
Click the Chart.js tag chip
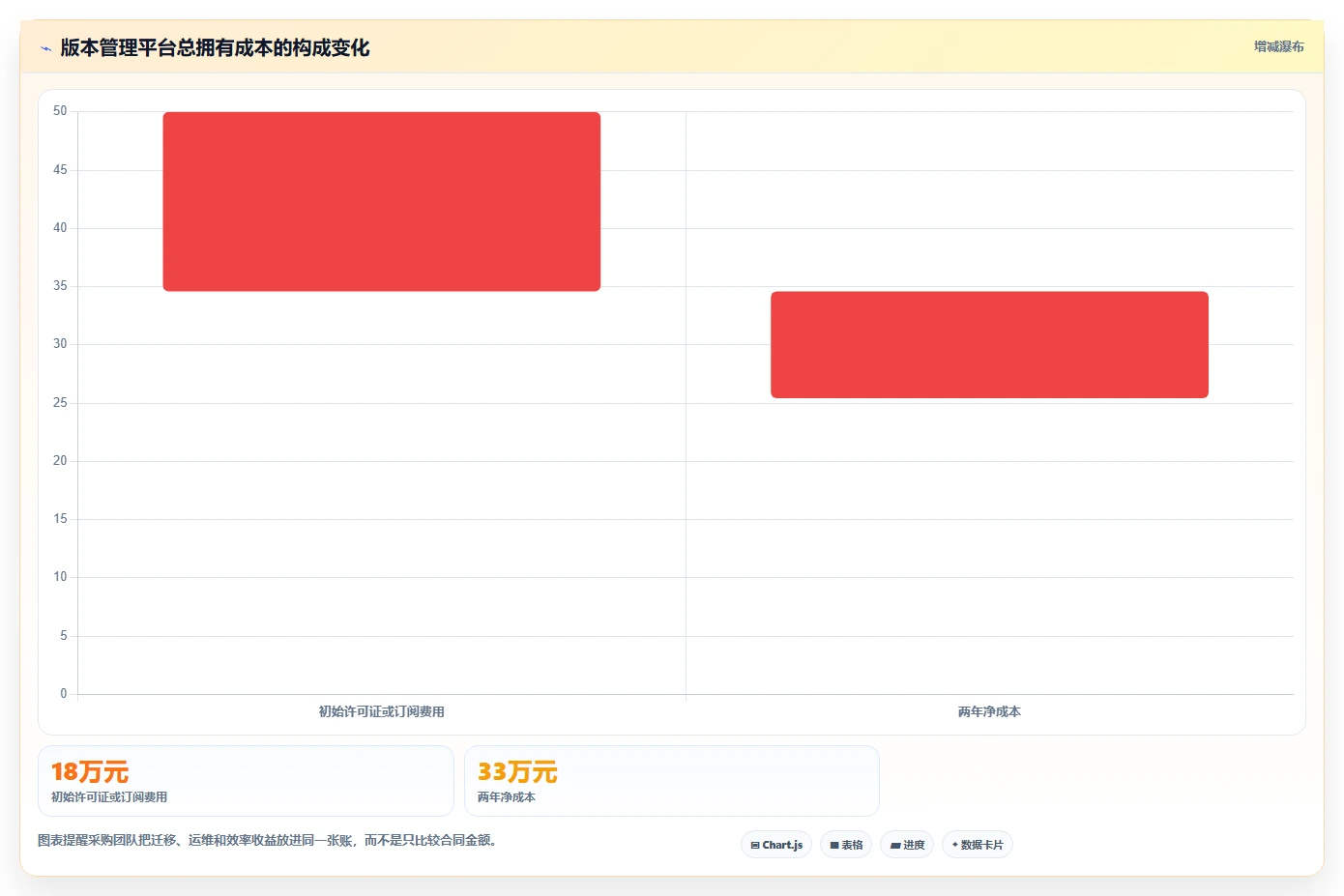coord(776,845)
